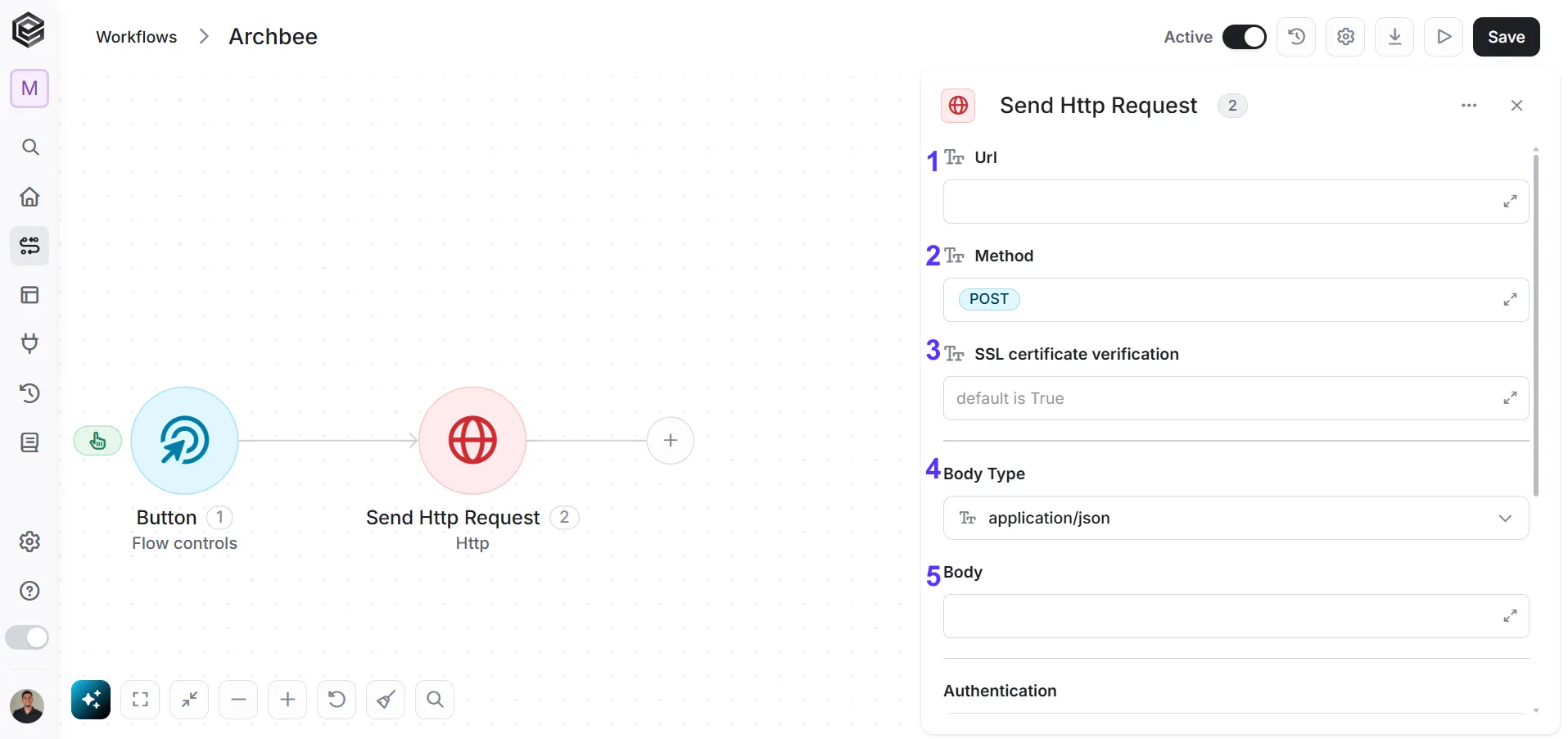Open the logs document icon in sidebar

[30, 442]
